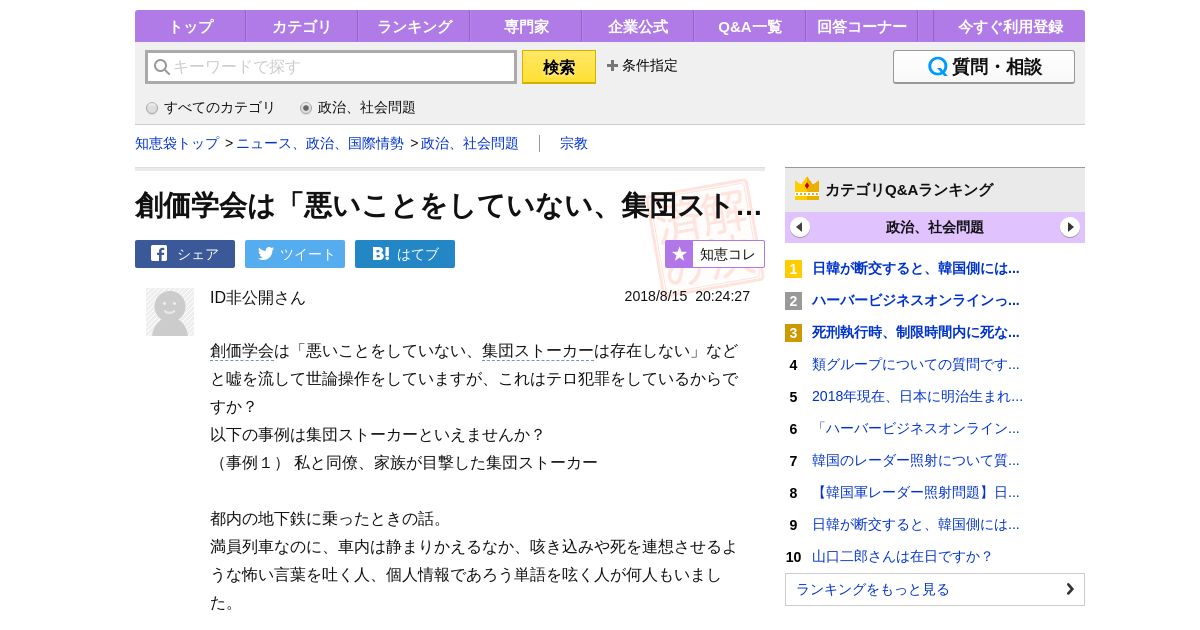This screenshot has width=1200, height=630.
Task: Open rank 8 【韓国軍レーダー照射問題】 link
Action: point(916,493)
